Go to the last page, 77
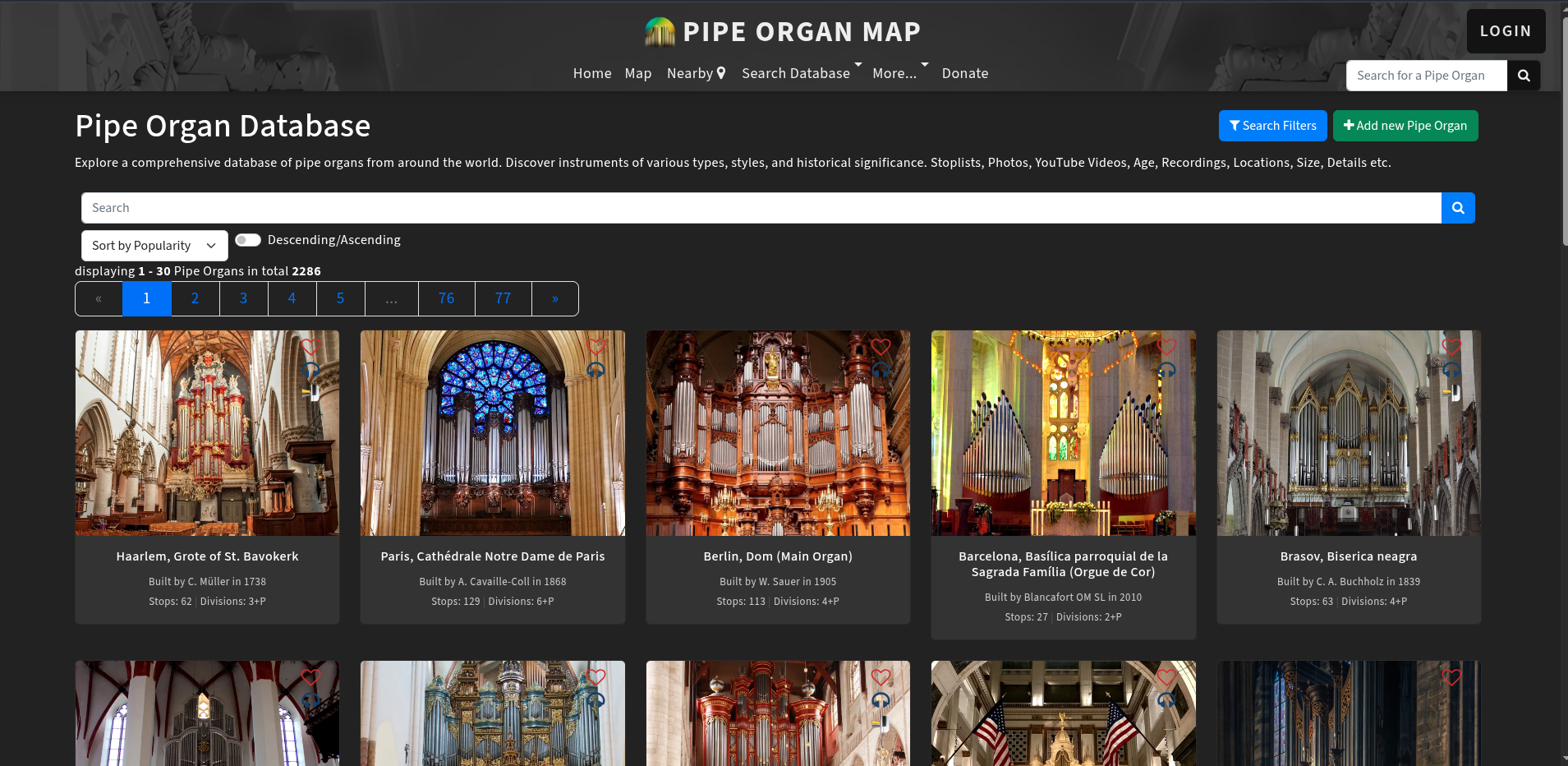This screenshot has height=766, width=1568. (504, 298)
